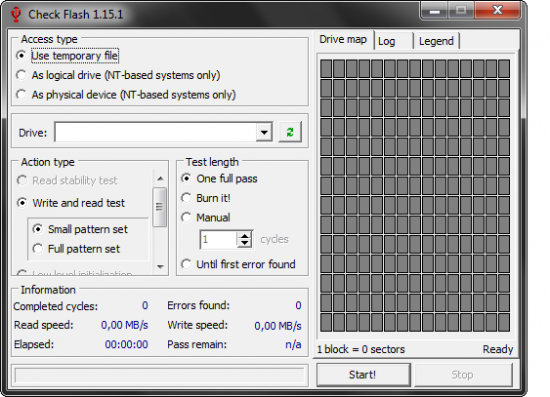Viewport: 550px width, 397px height.
Task: Click the Completed cycles label
Action: pos(55,306)
